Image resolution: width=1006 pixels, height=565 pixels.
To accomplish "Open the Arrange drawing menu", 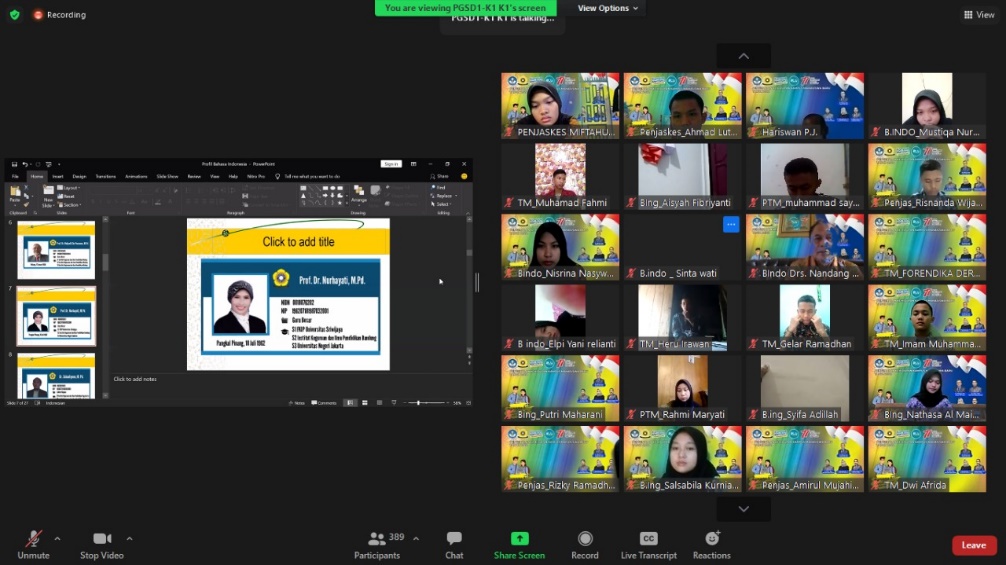I will (x=359, y=194).
